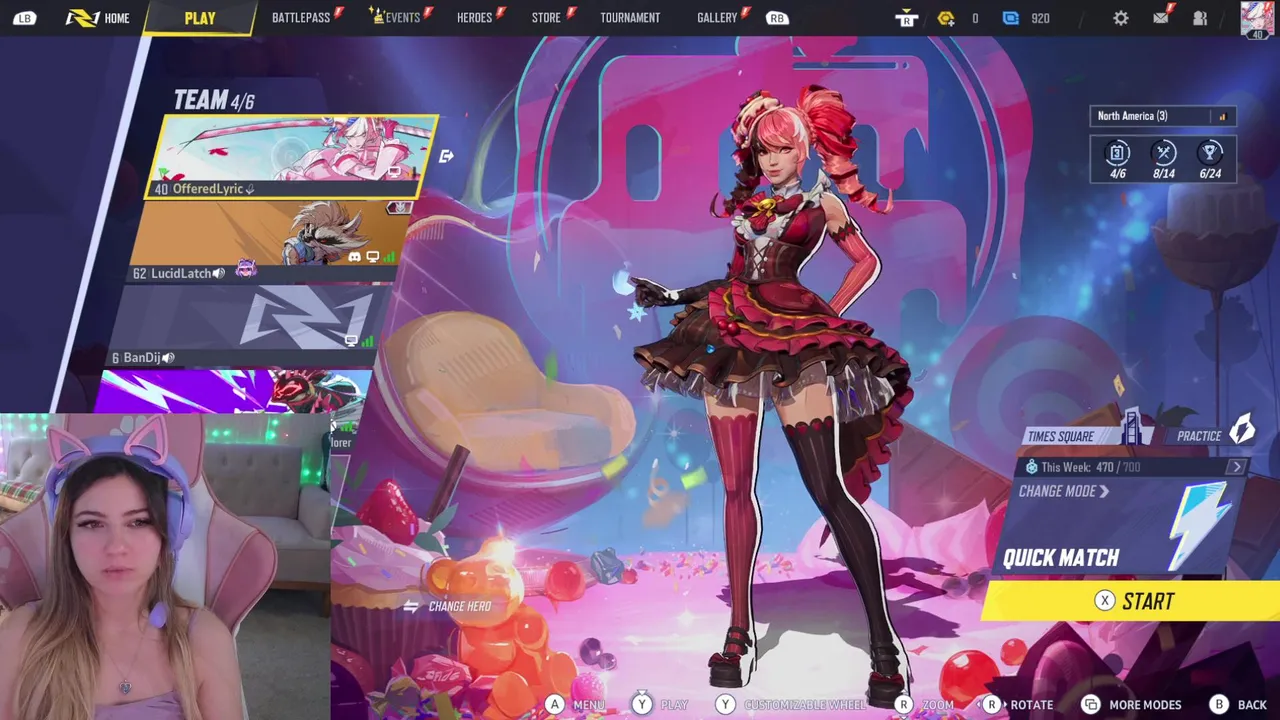The image size is (1280, 720).
Task: Open the GALLERY tab
Action: pos(717,18)
